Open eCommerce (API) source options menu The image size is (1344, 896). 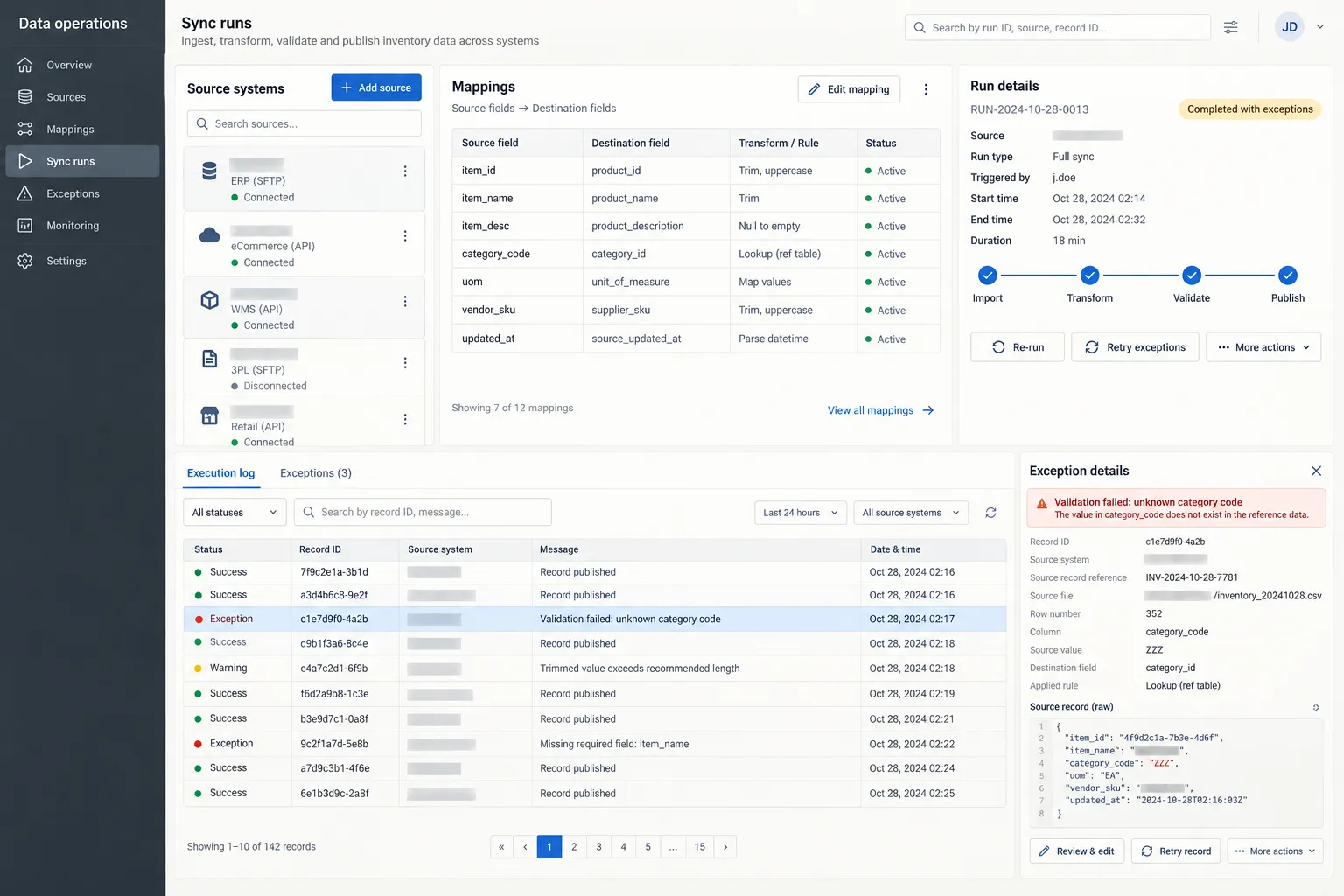pyautogui.click(x=405, y=236)
